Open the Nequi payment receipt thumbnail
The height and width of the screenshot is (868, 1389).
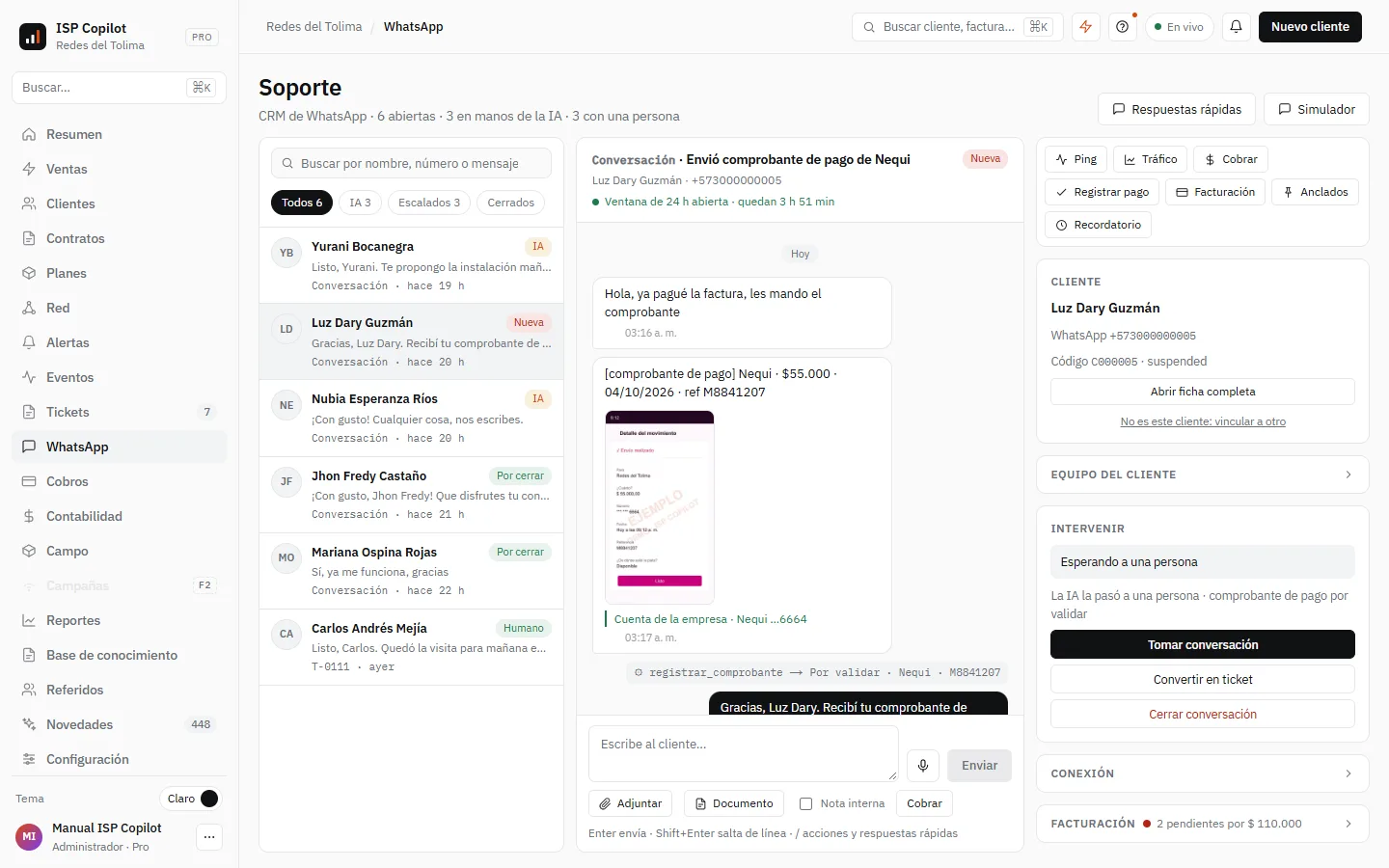(x=660, y=507)
